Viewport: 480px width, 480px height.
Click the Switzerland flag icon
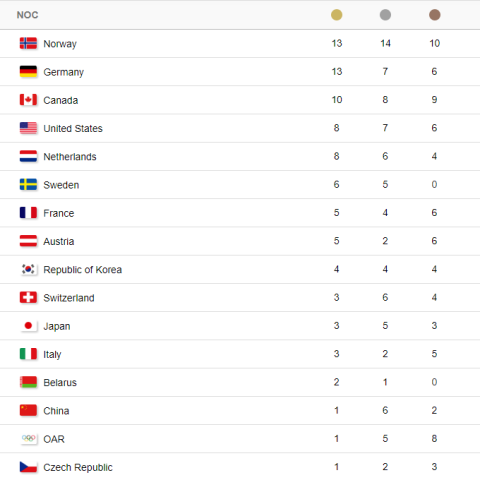28,298
